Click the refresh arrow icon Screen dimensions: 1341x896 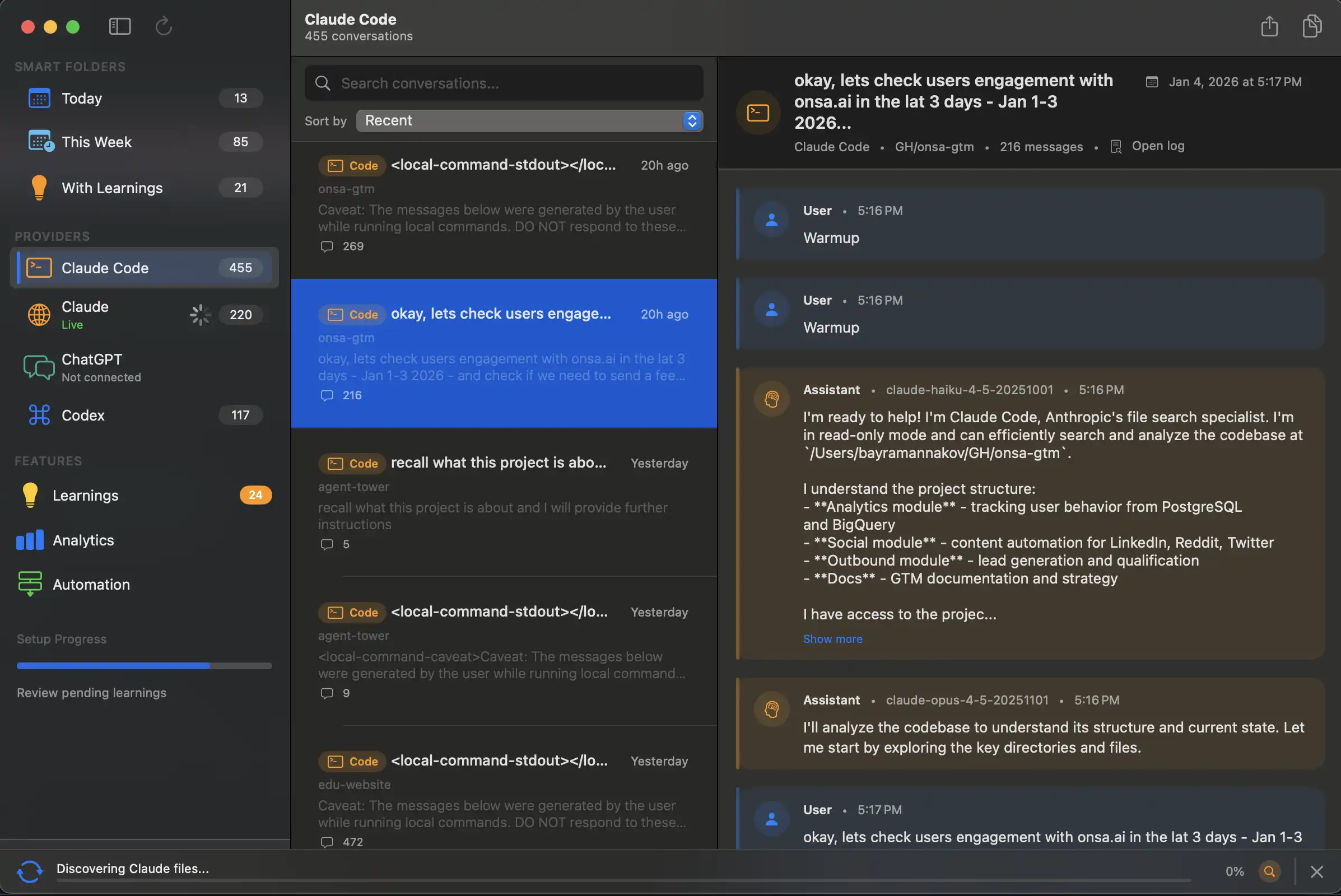(x=164, y=26)
